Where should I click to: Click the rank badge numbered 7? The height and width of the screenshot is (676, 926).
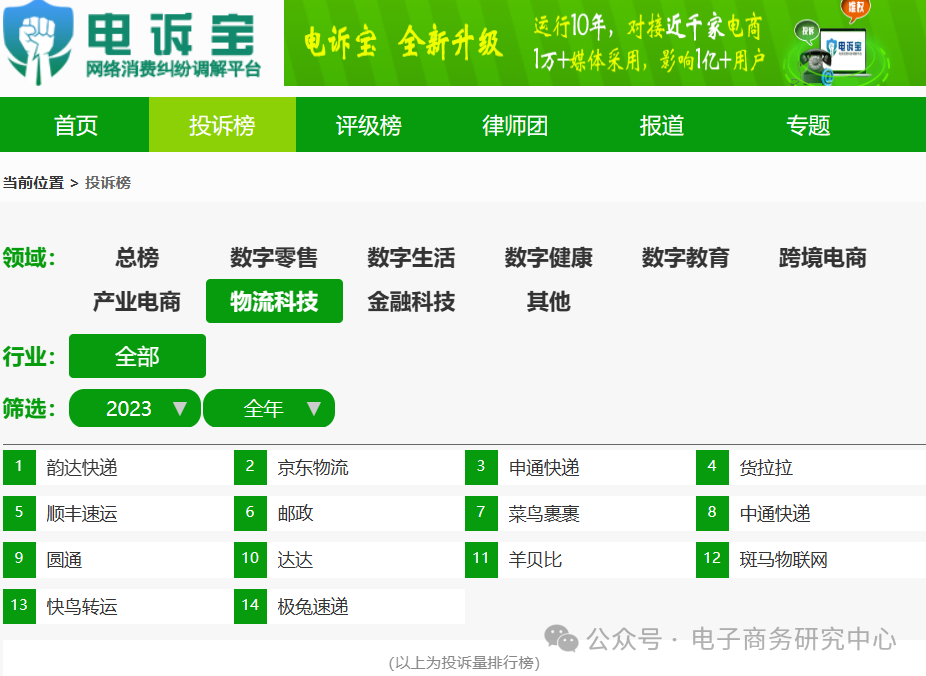pyautogui.click(x=481, y=513)
